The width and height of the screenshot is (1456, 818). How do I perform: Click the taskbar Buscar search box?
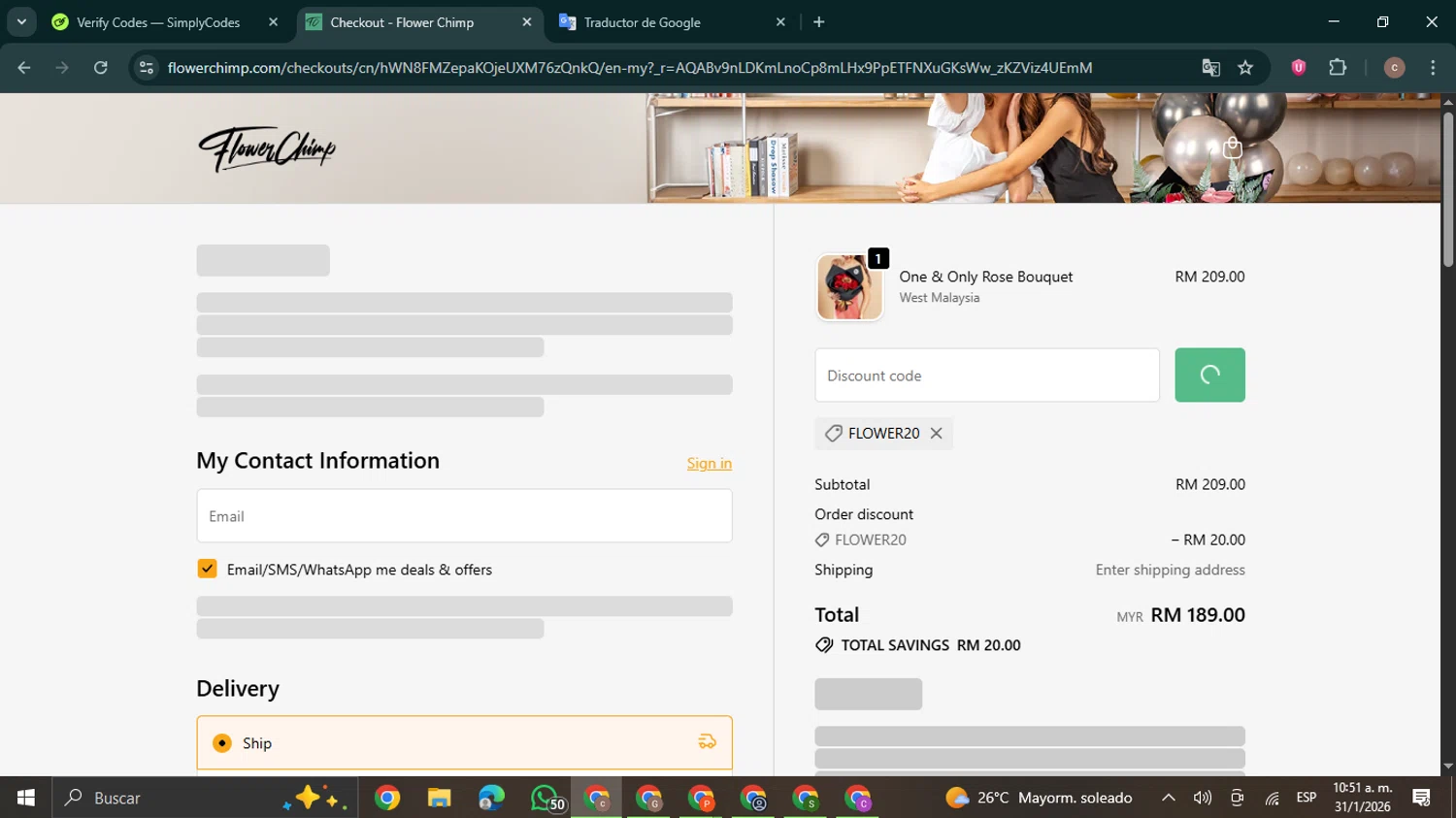click(x=206, y=798)
